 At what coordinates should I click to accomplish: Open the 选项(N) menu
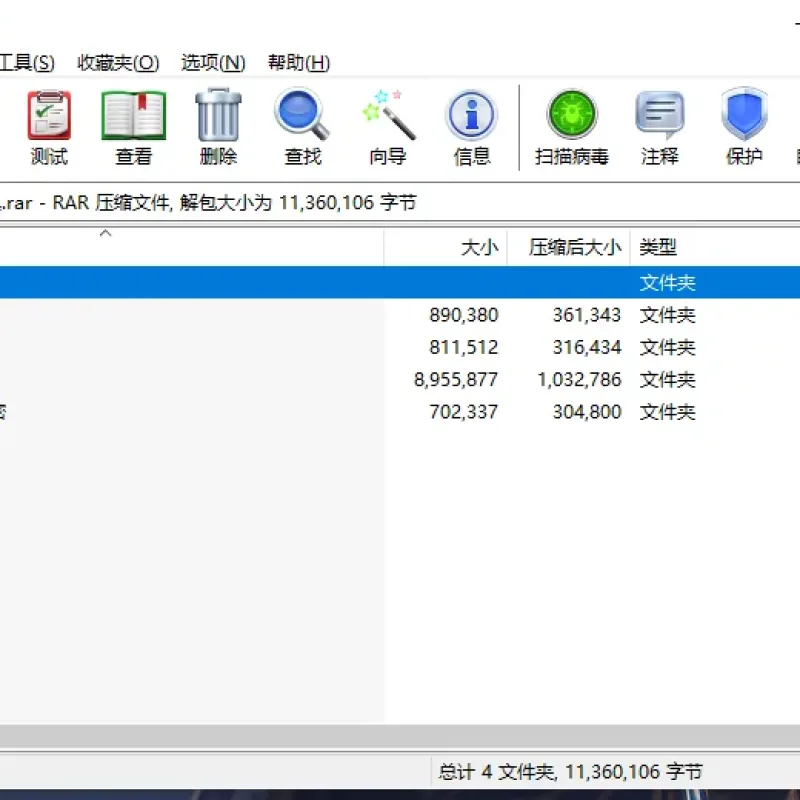click(213, 63)
